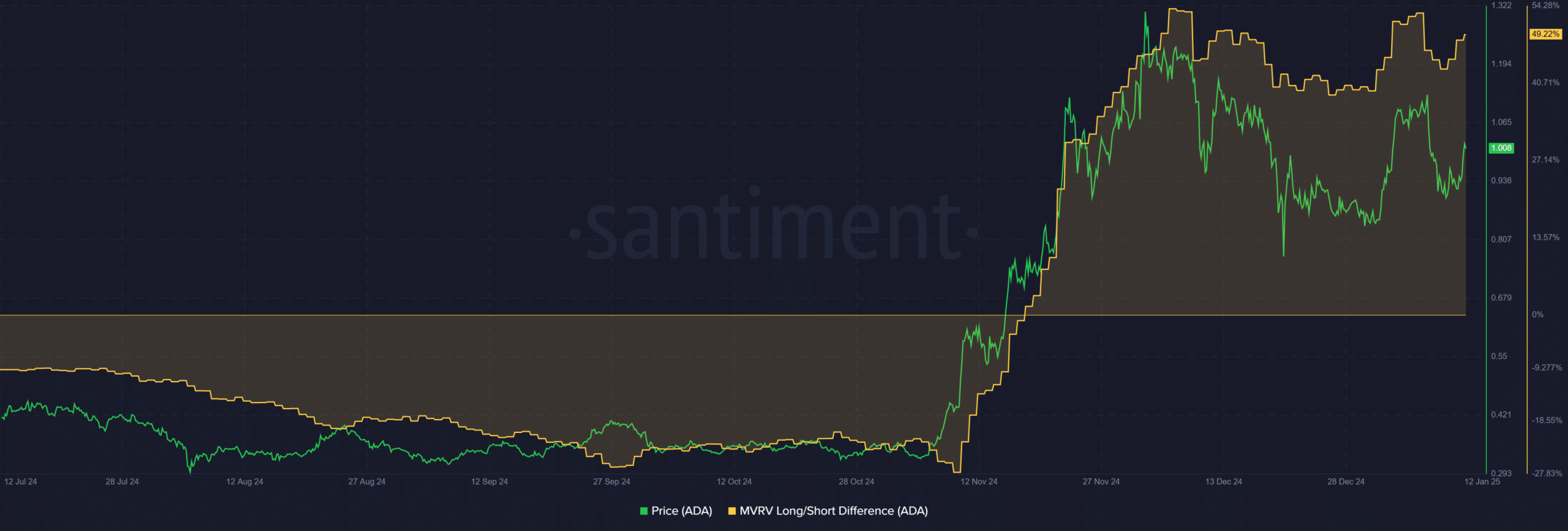The width and height of the screenshot is (1568, 531).
Task: Click the 0.293 bottom price axis label
Action: coord(1501,473)
